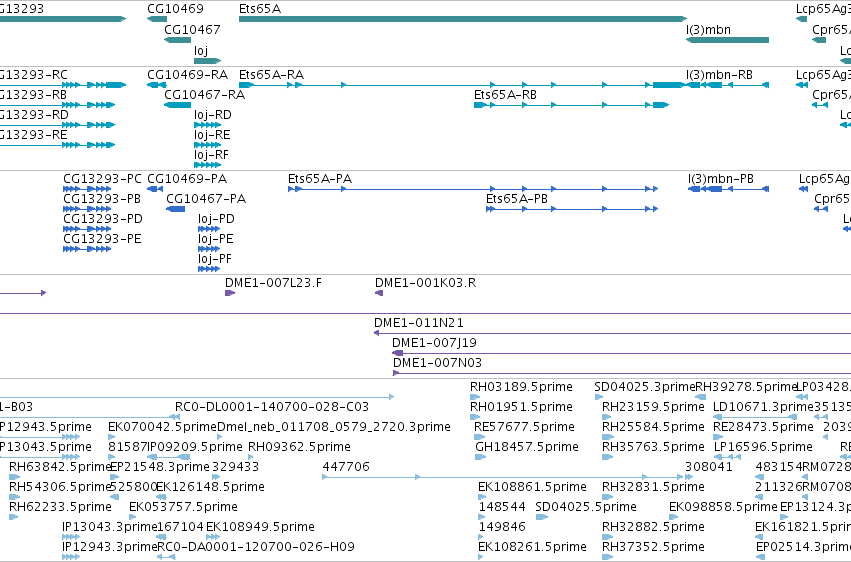
Task: Select the Ets65A-PB protein label
Action: click(x=517, y=199)
